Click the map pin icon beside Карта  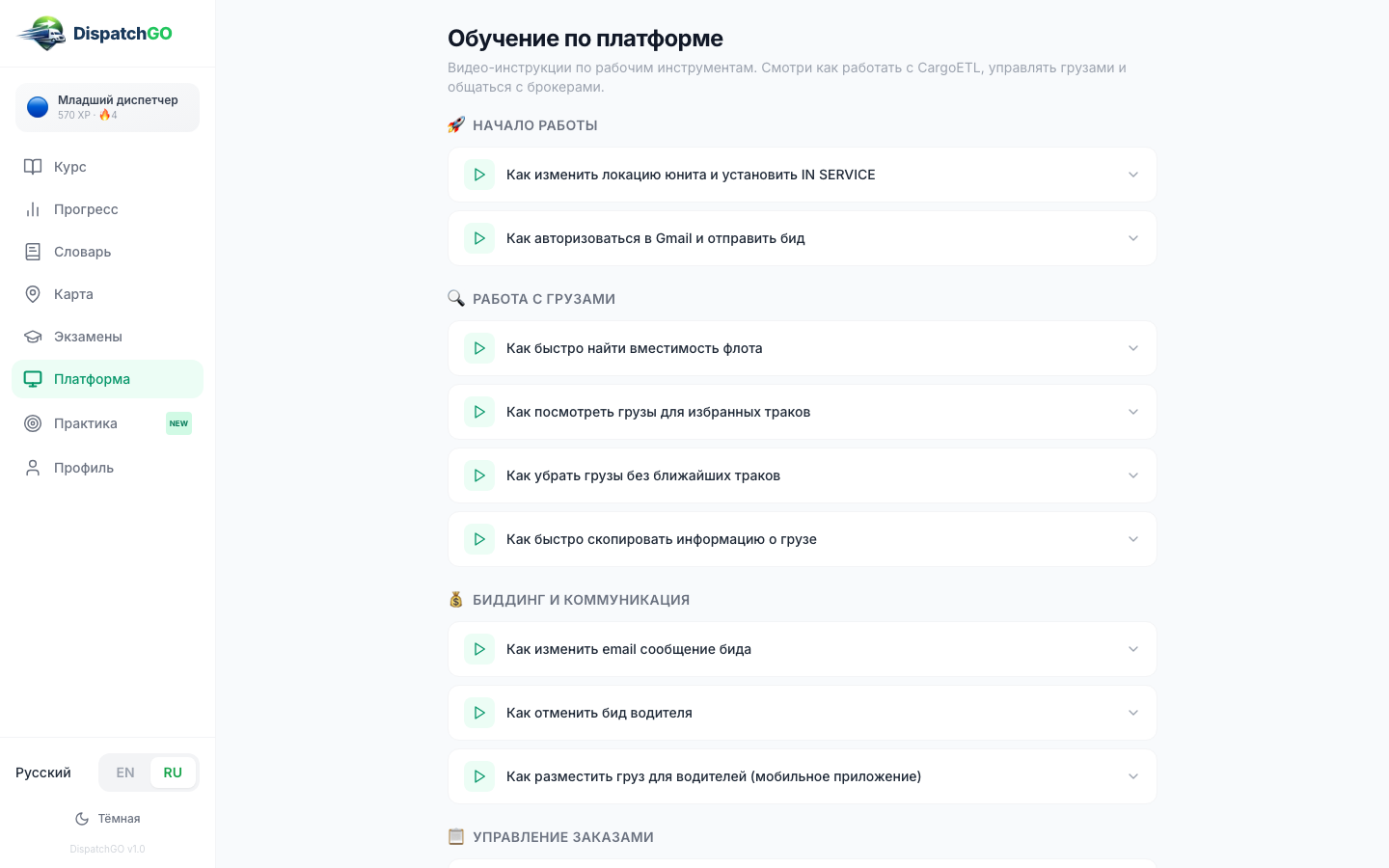coord(33,294)
